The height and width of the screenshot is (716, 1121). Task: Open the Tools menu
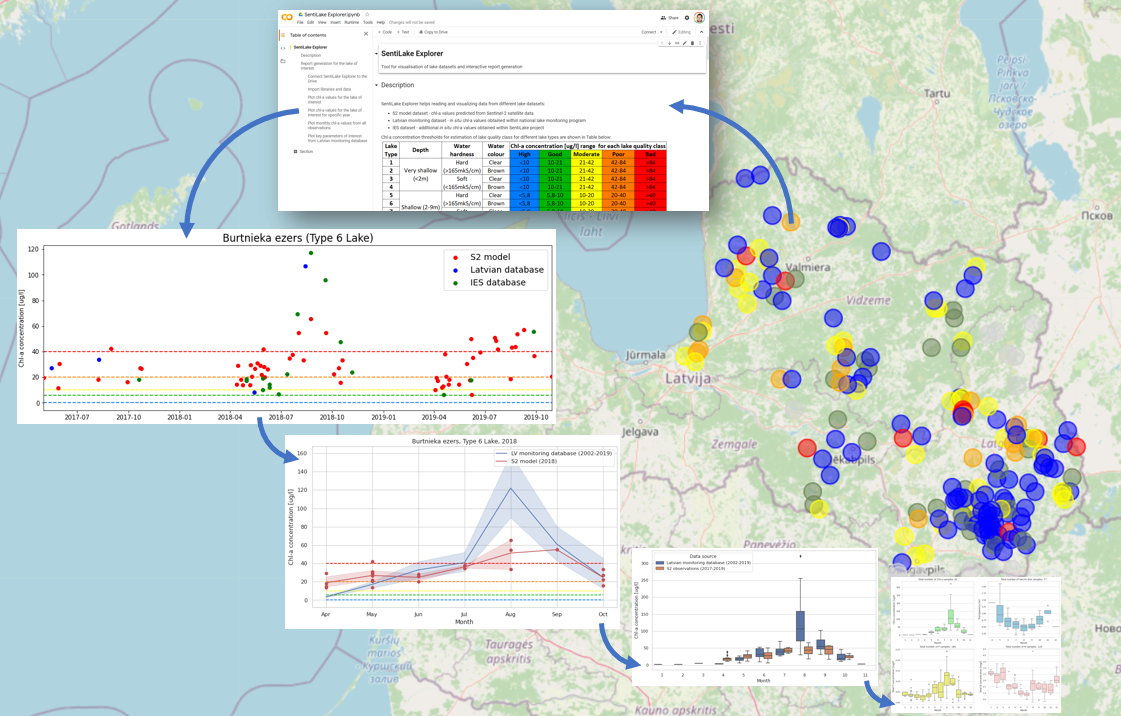tap(367, 22)
